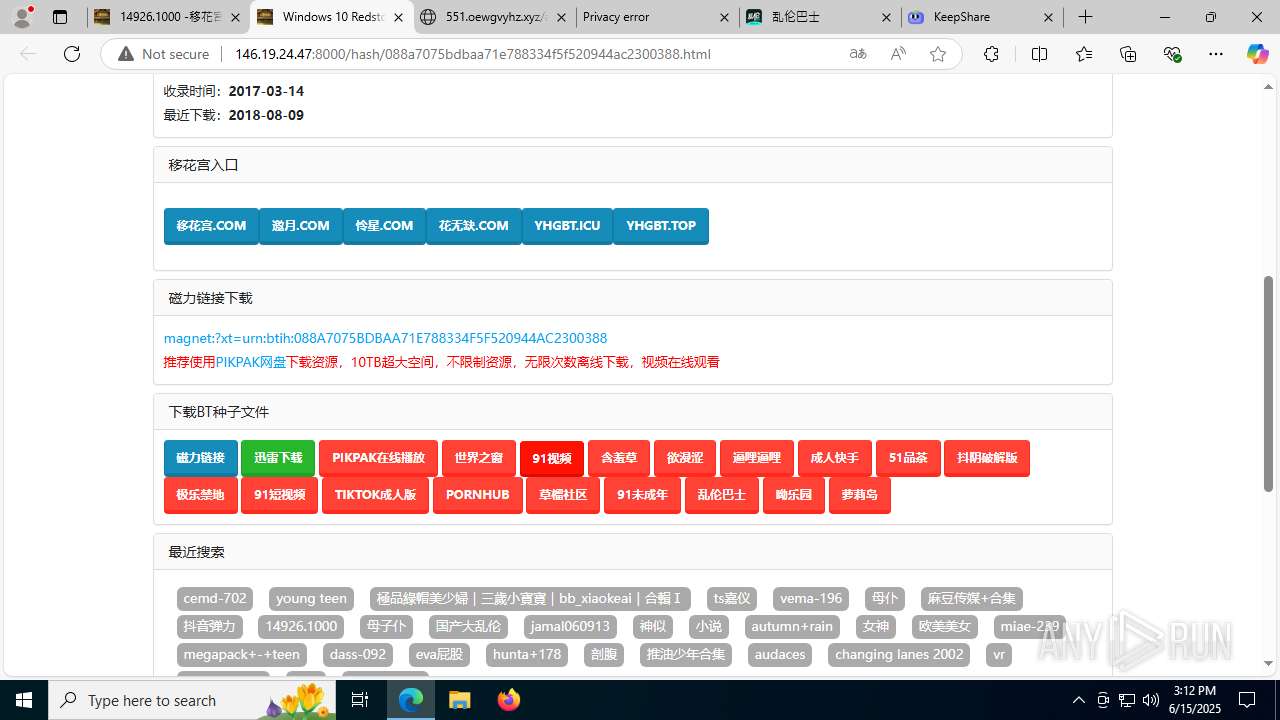Launch the Copilot sidebar icon
The width and height of the screenshot is (1280, 720).
pos(1257,54)
